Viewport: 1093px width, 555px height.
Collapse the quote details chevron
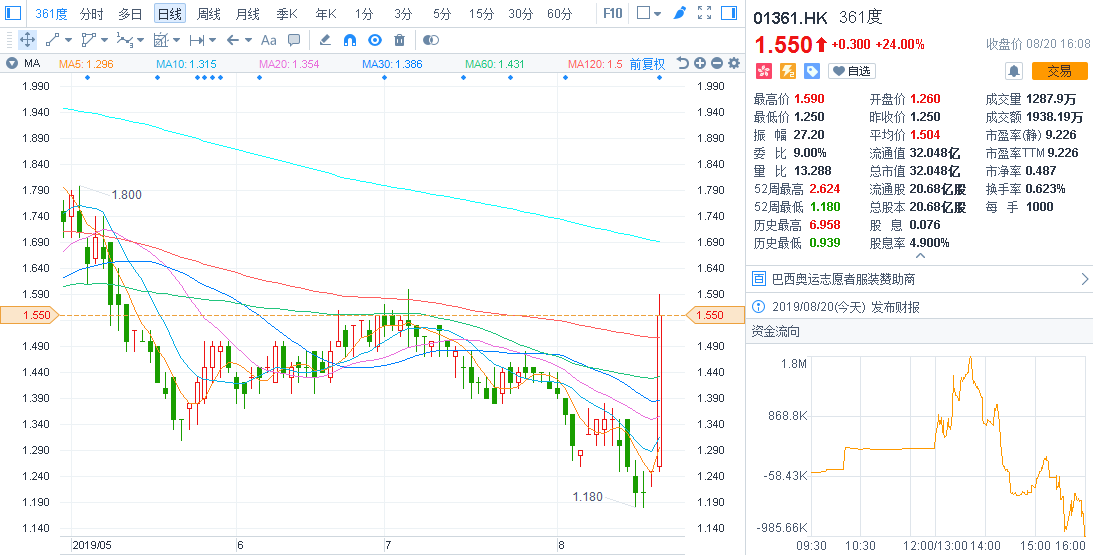coord(920,256)
